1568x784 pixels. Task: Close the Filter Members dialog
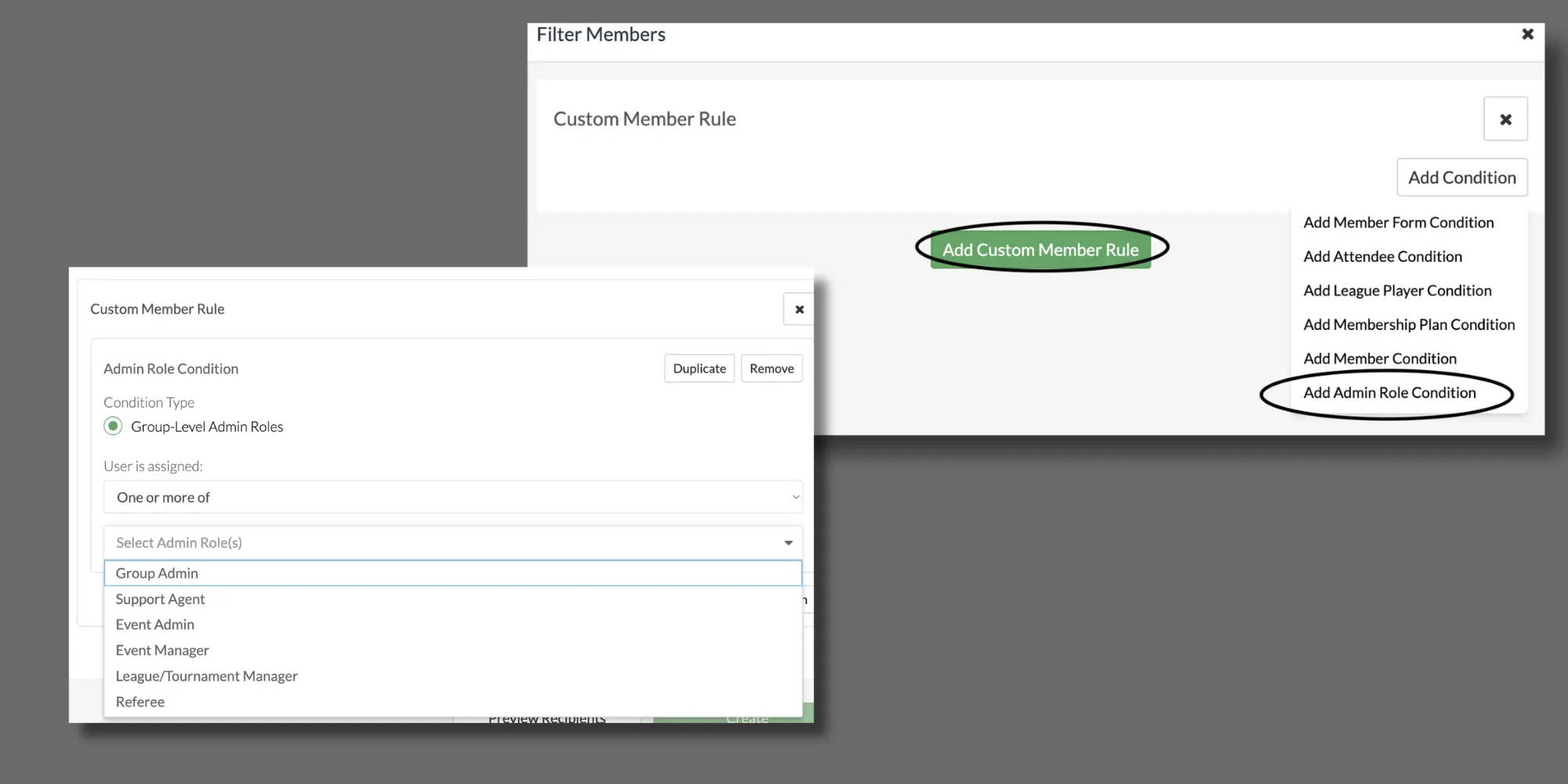point(1527,34)
